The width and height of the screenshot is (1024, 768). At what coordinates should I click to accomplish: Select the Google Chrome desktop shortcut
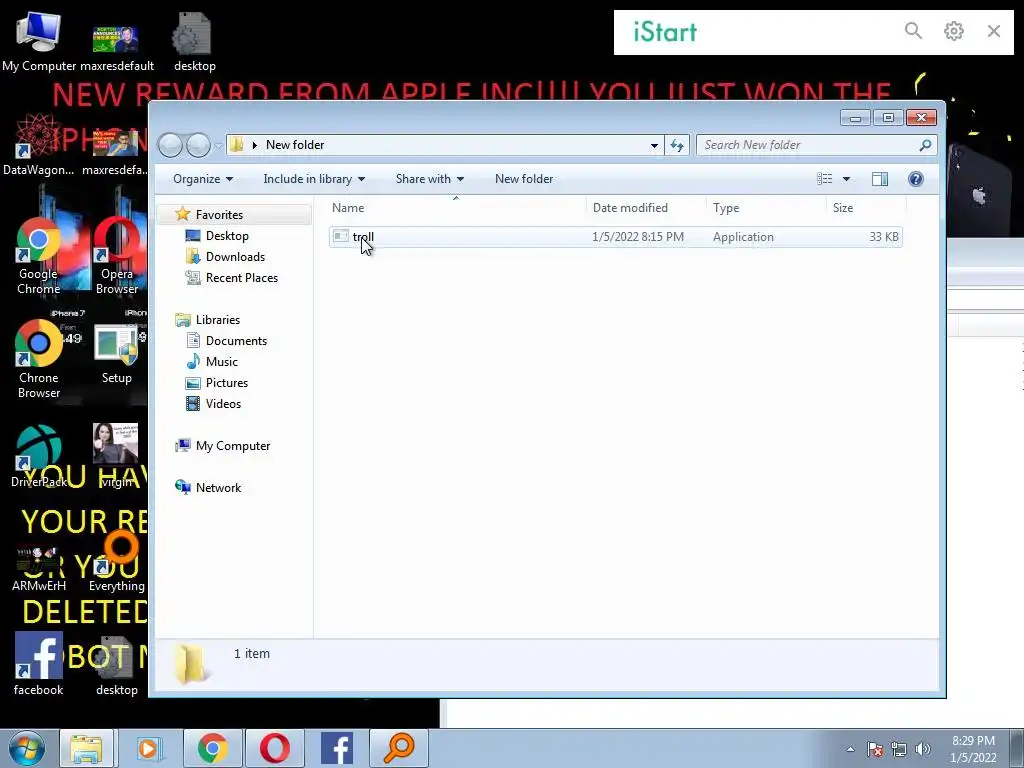39,256
